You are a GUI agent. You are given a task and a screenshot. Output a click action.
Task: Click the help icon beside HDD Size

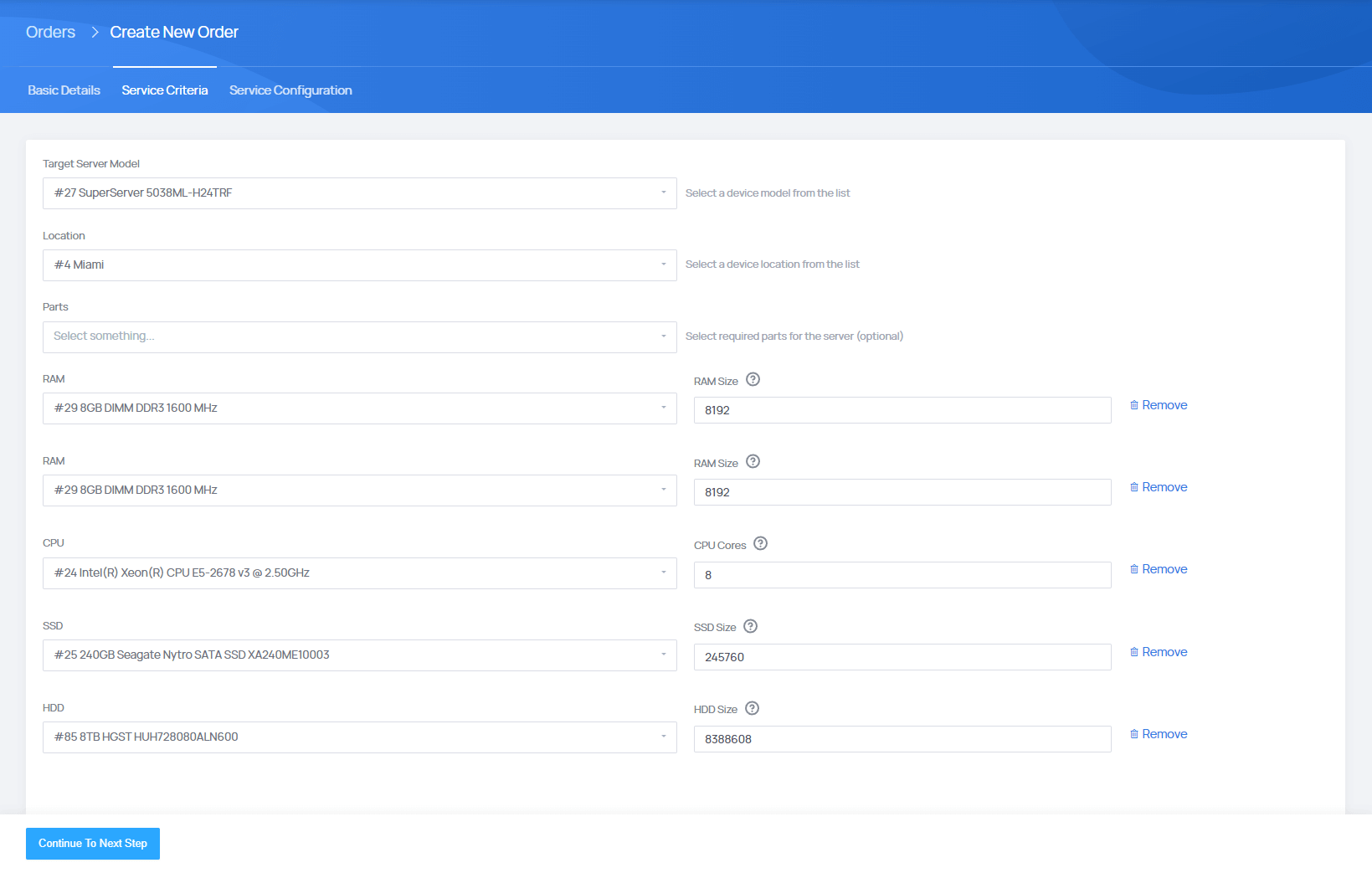pyautogui.click(x=752, y=709)
